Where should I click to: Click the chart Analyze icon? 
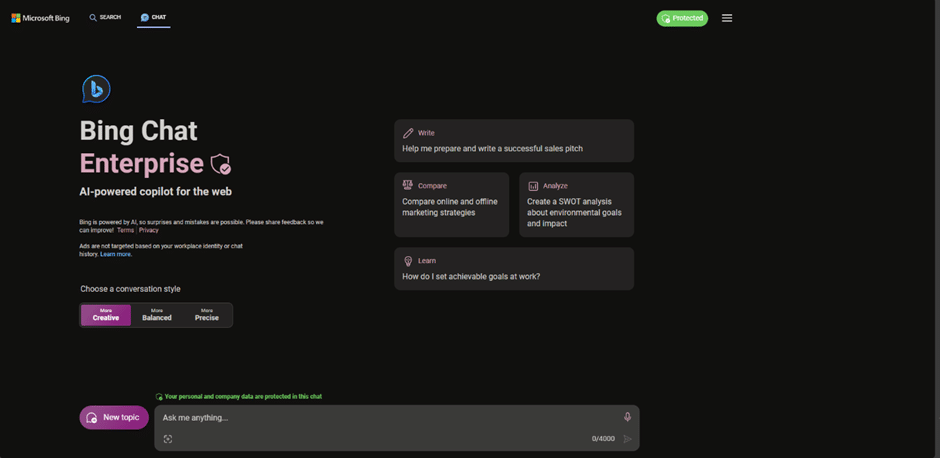click(x=533, y=186)
